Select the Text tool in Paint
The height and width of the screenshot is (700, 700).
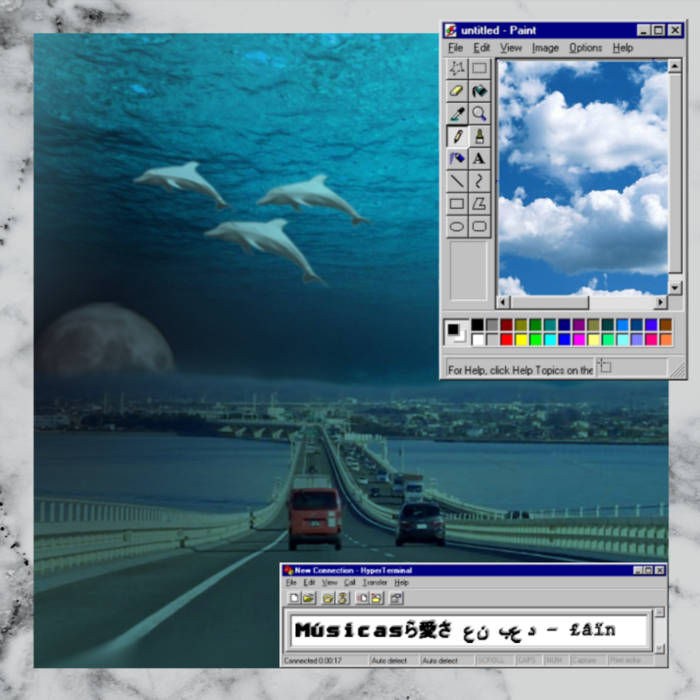pyautogui.click(x=479, y=158)
